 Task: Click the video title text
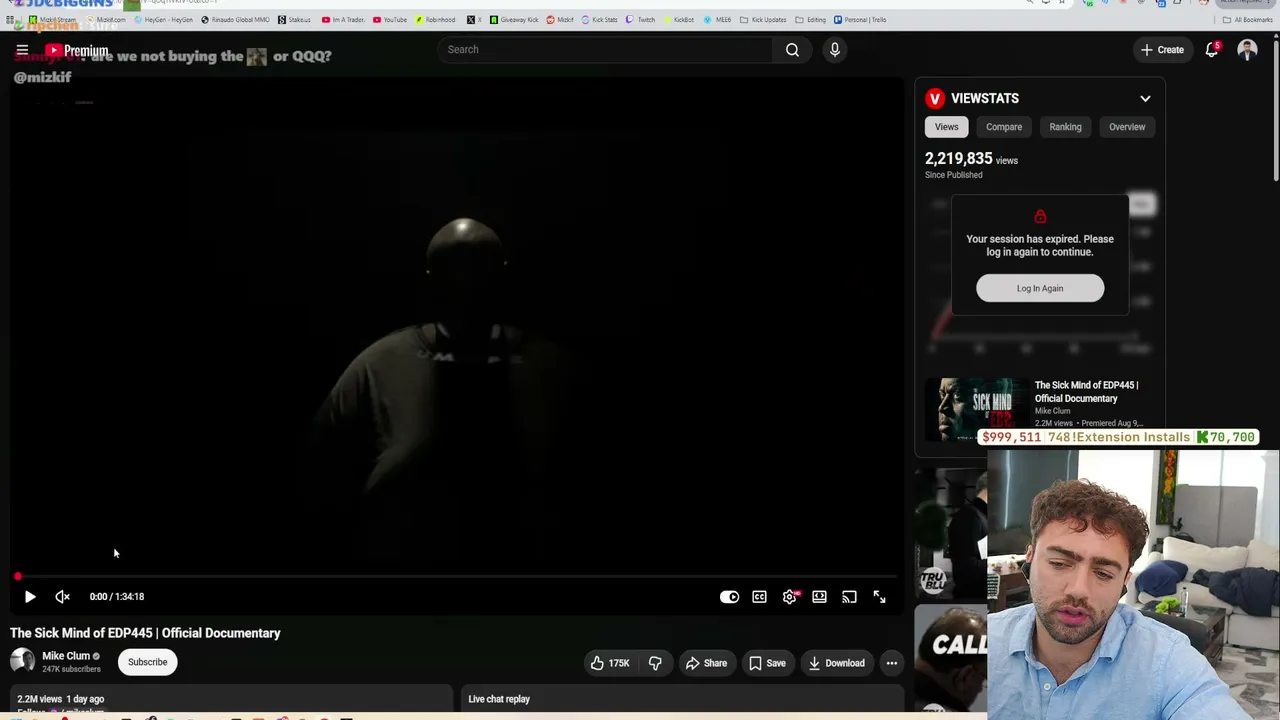[145, 633]
